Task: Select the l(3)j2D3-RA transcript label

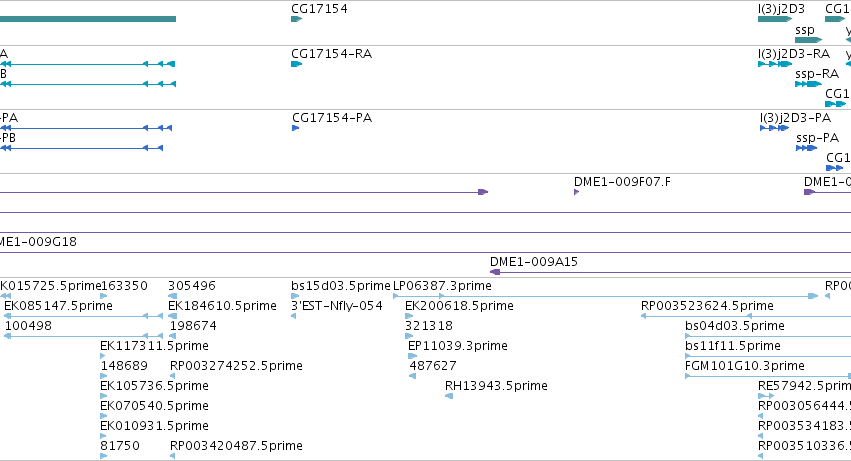Action: [794, 54]
